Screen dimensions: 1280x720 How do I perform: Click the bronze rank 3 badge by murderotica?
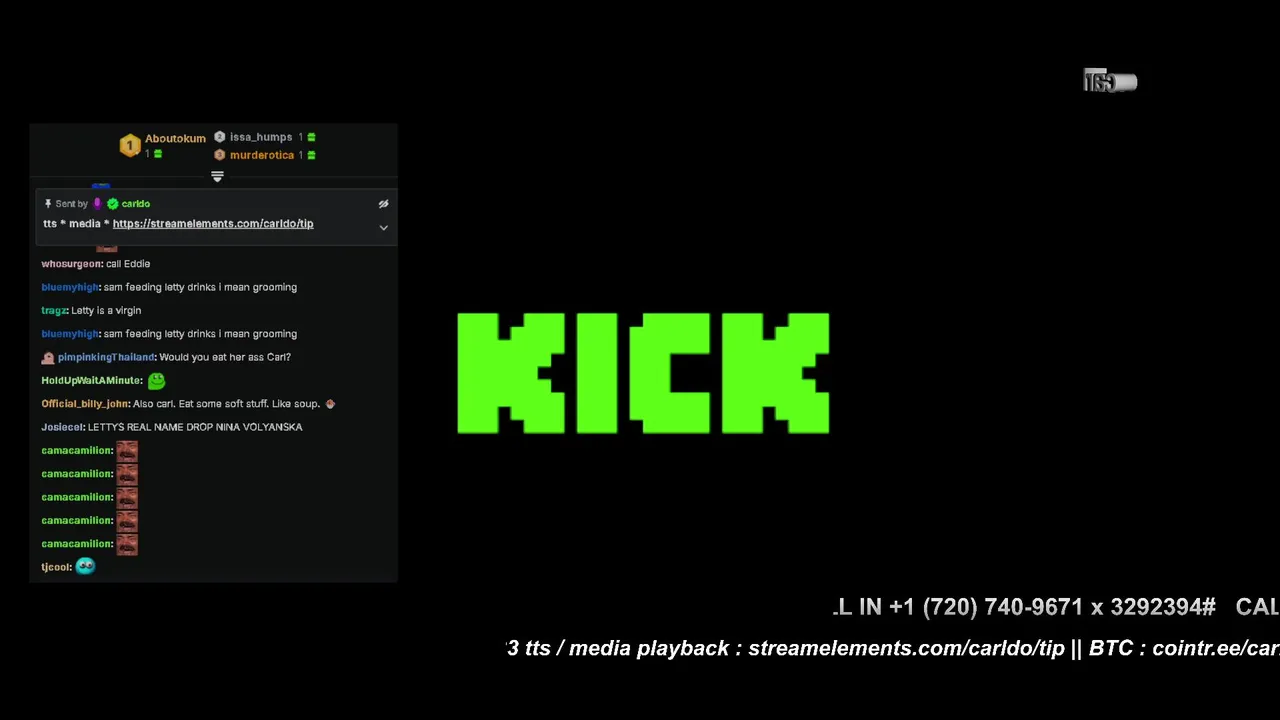(220, 155)
